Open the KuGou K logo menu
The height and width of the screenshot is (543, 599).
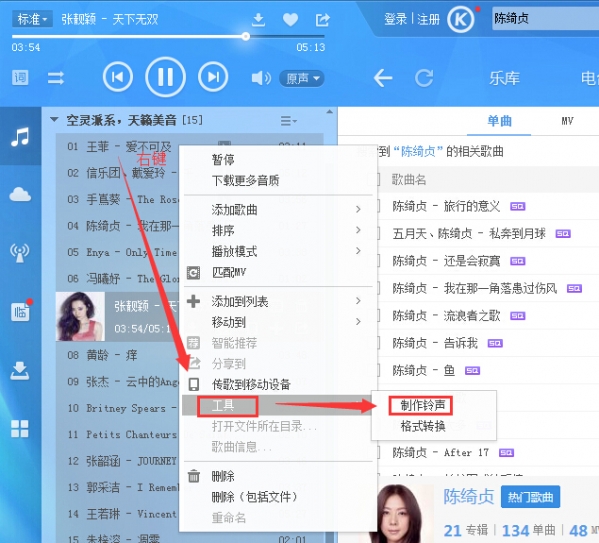tap(461, 19)
